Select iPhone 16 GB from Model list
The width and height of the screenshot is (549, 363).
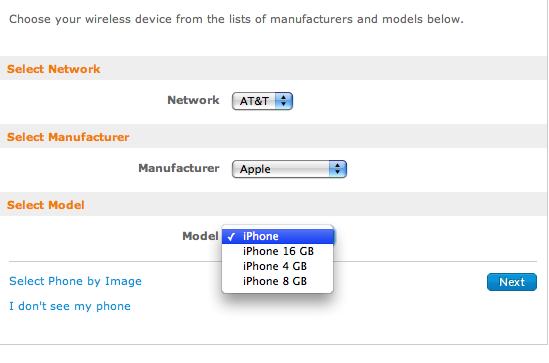[x=278, y=251]
